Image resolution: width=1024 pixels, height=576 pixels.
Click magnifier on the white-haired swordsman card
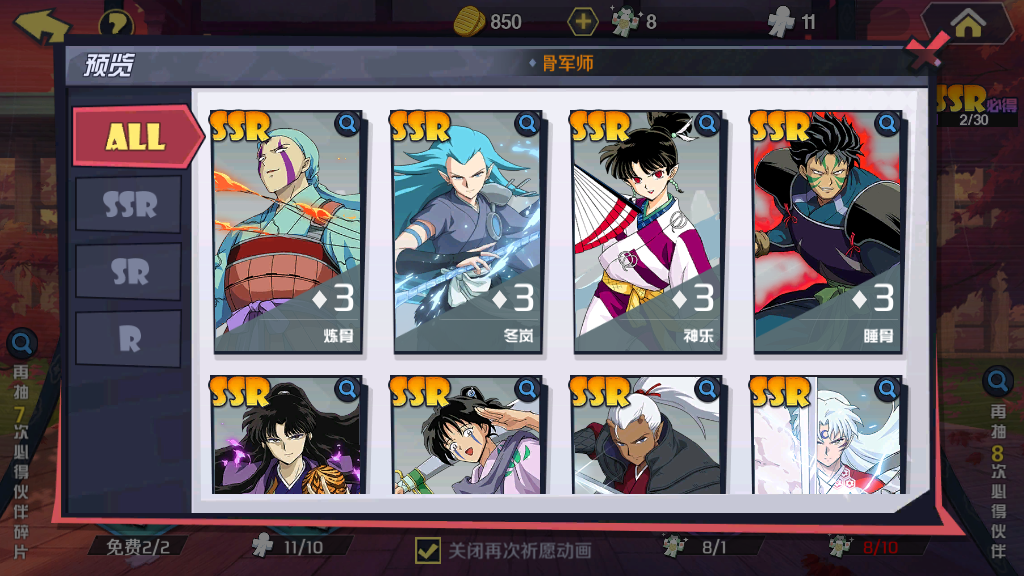click(x=888, y=389)
